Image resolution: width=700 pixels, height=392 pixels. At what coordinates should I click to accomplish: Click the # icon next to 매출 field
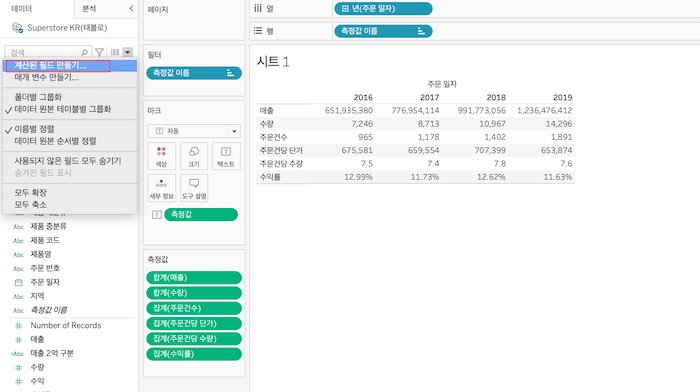(x=18, y=339)
